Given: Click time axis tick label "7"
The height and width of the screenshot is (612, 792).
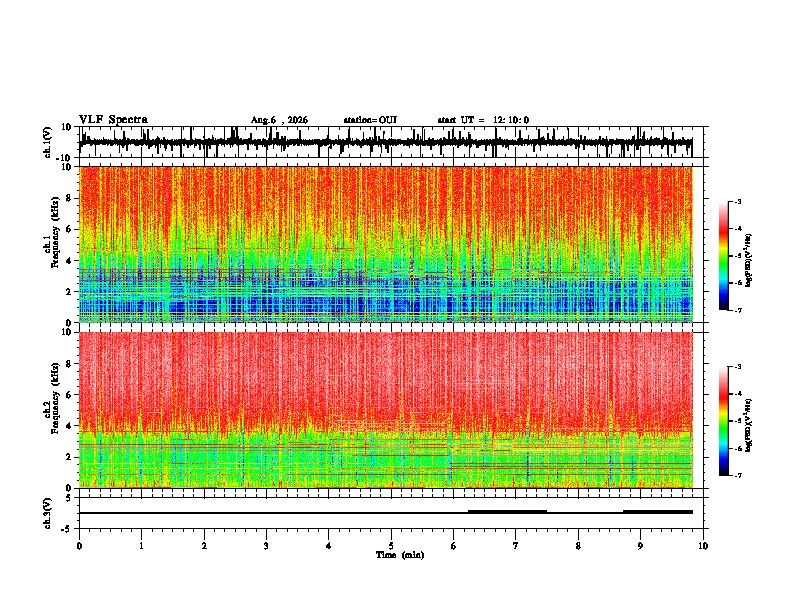Looking at the screenshot, I should 516,546.
